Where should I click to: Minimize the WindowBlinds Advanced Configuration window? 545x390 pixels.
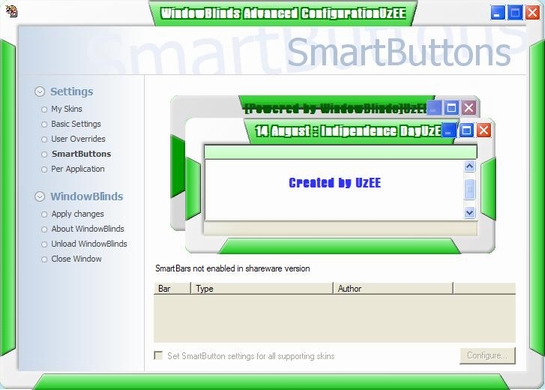[498, 13]
